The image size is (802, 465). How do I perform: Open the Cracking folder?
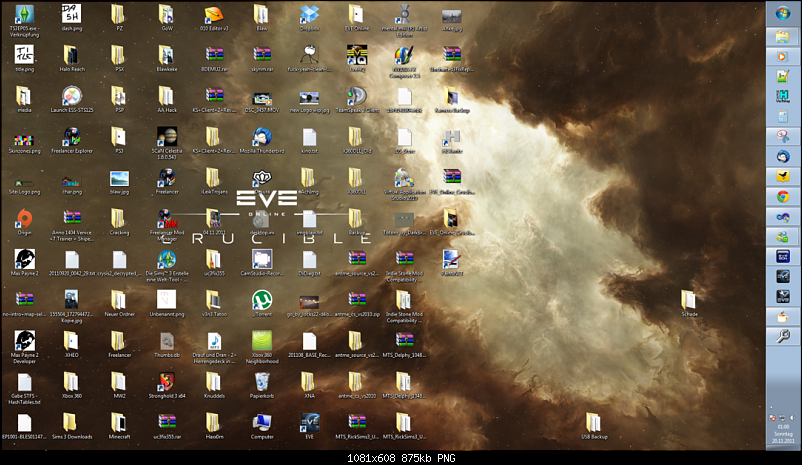[119, 222]
